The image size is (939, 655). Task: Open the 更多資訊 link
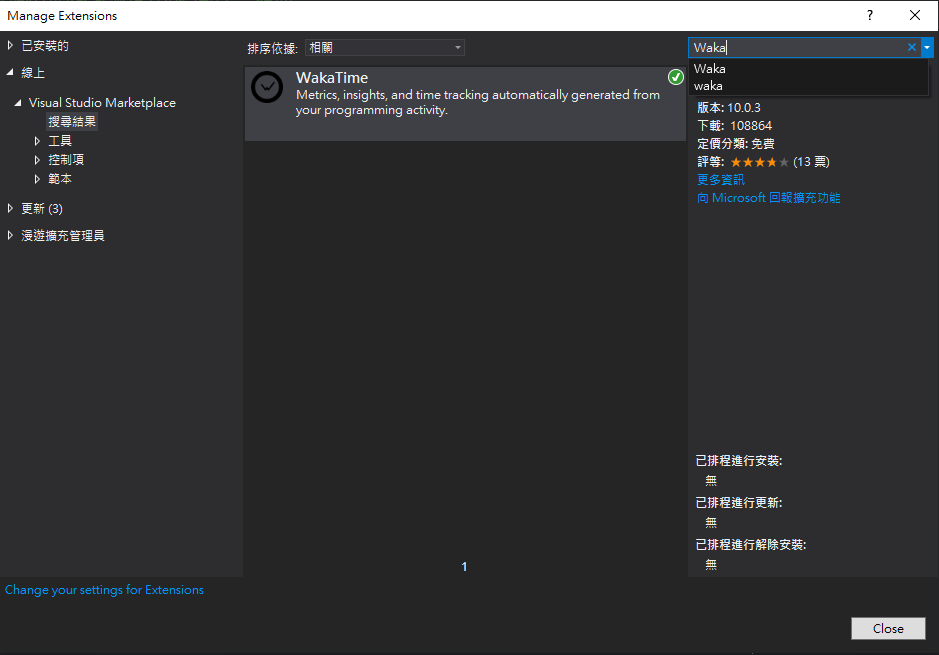[720, 180]
